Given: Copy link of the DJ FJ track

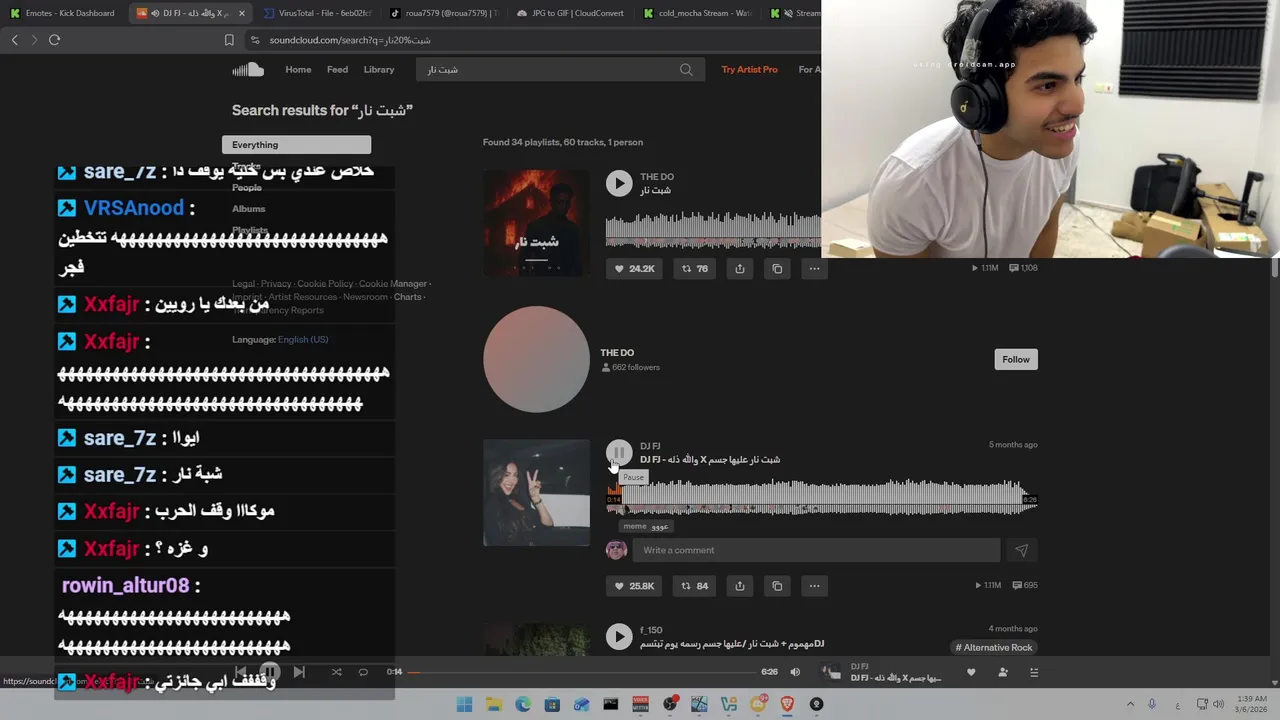Looking at the screenshot, I should pos(777,586).
